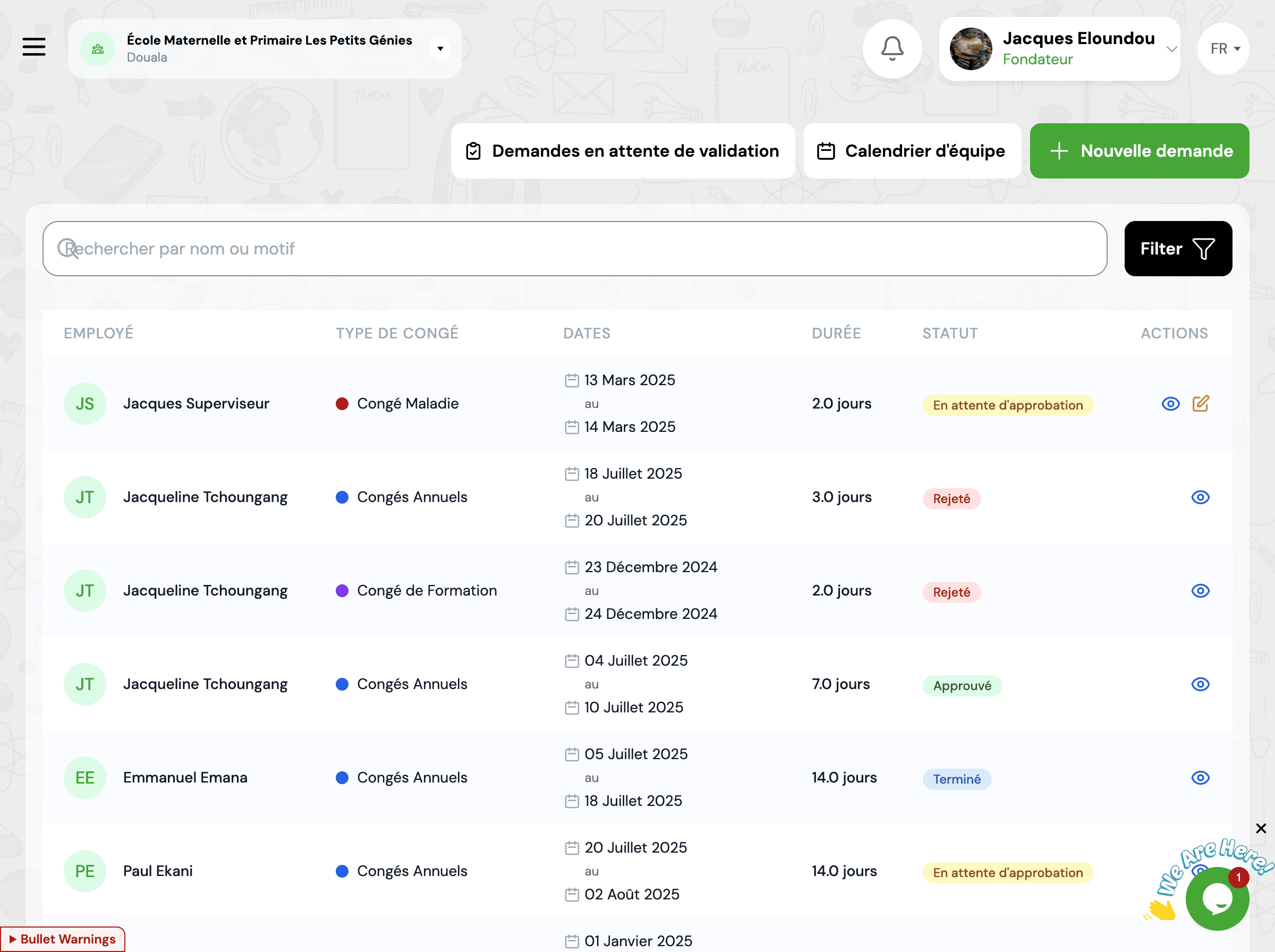Image resolution: width=1275 pixels, height=952 pixels.
Task: Click the black Filter button
Action: (1178, 249)
